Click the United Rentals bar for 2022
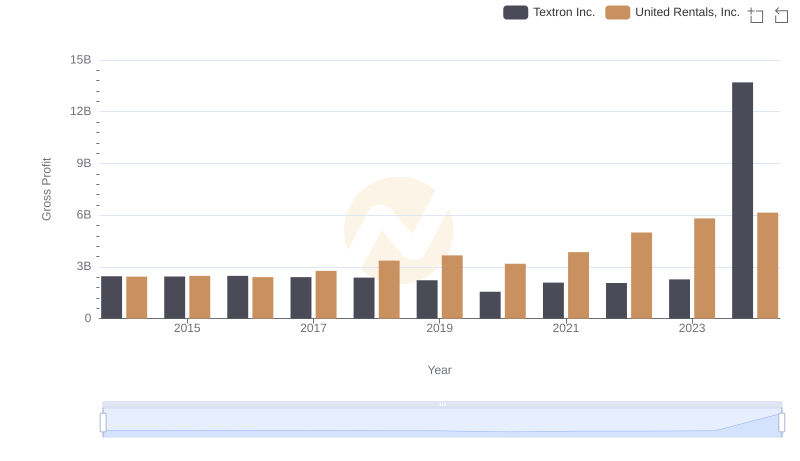 point(641,275)
